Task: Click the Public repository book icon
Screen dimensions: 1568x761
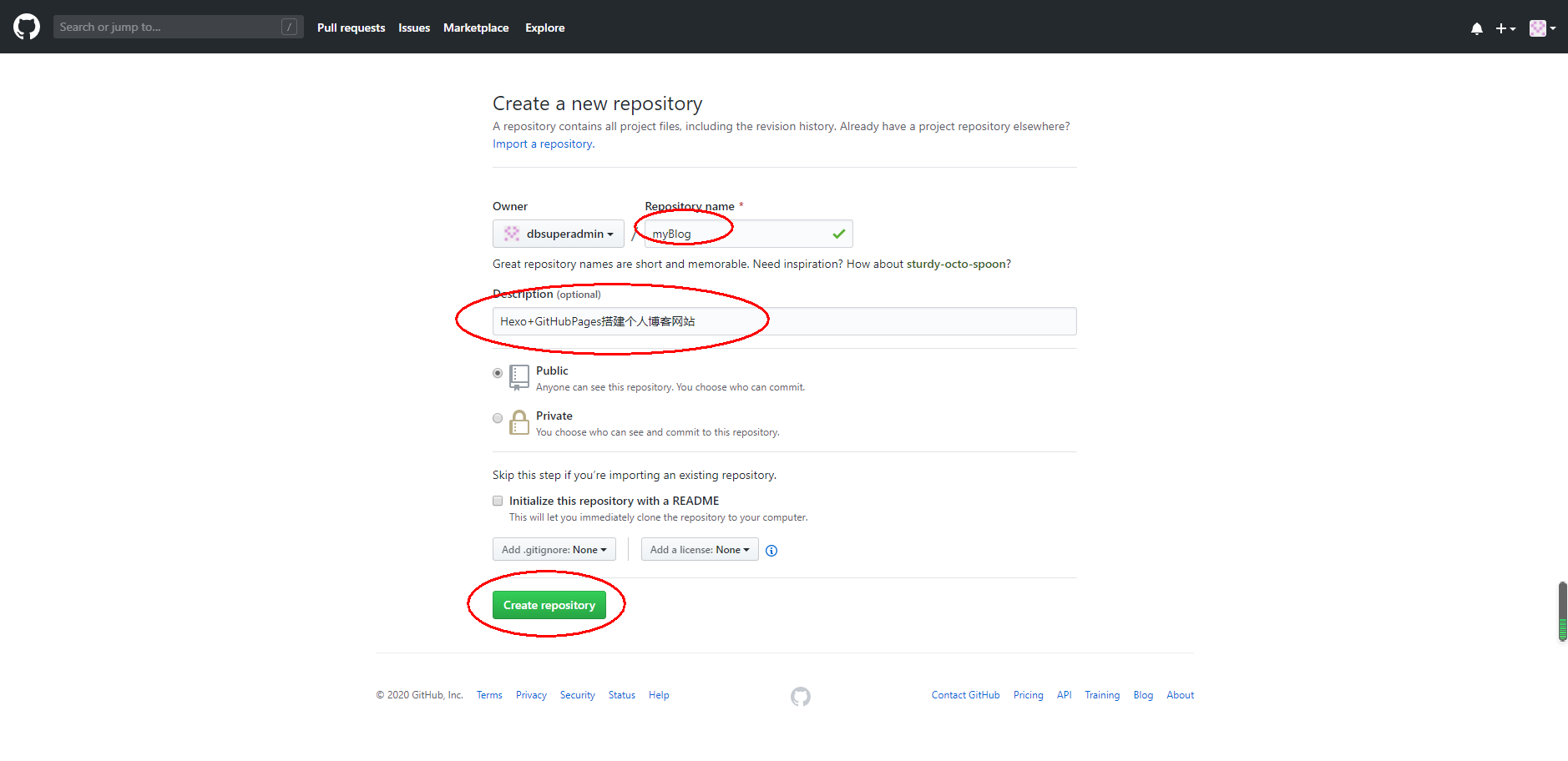Action: click(519, 377)
